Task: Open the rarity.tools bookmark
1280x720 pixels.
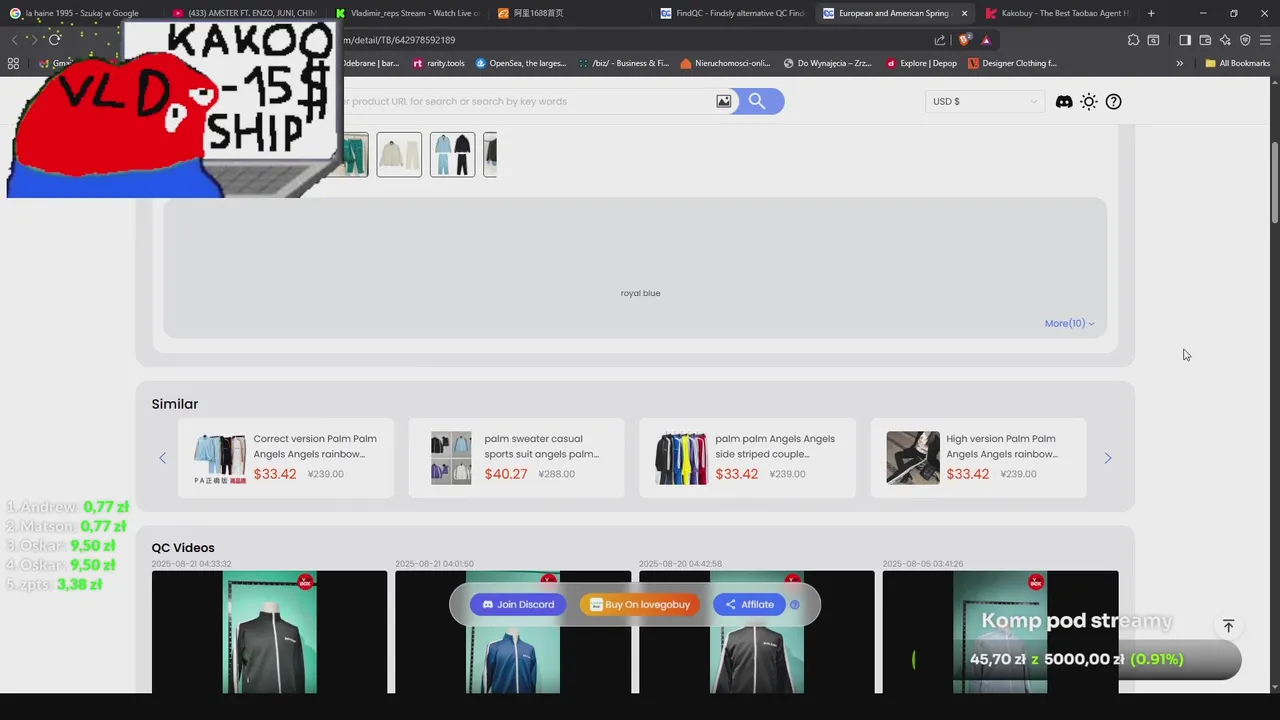Action: coord(439,63)
